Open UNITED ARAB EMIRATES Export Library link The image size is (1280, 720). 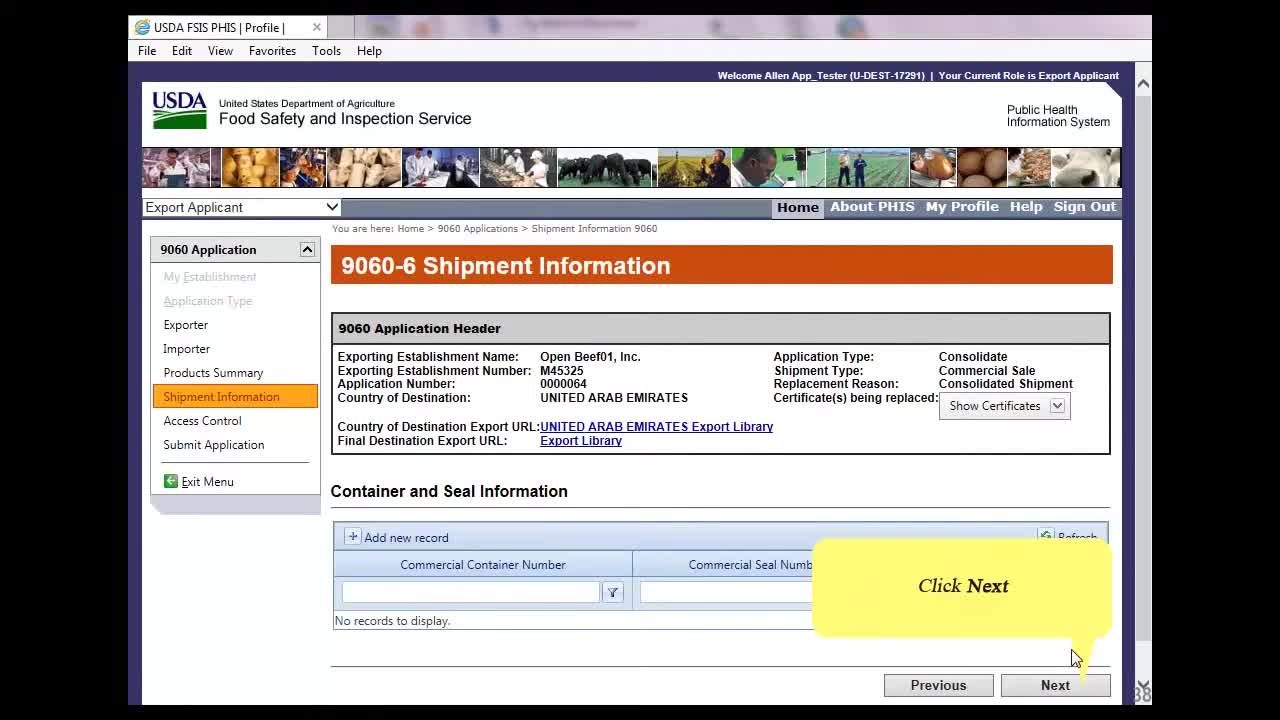pos(656,427)
